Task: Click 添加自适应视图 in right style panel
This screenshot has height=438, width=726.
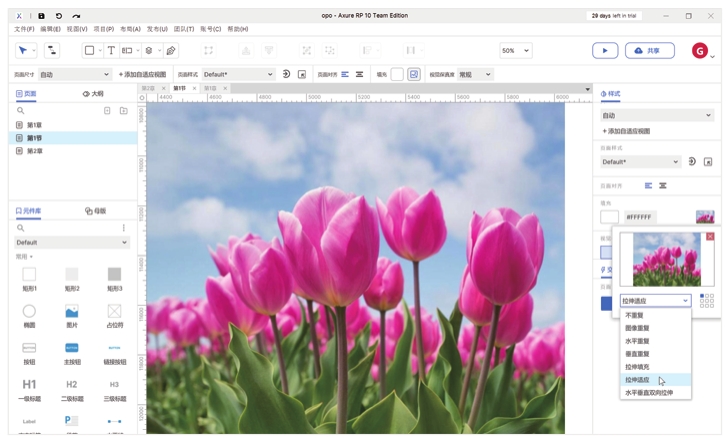Action: point(627,131)
